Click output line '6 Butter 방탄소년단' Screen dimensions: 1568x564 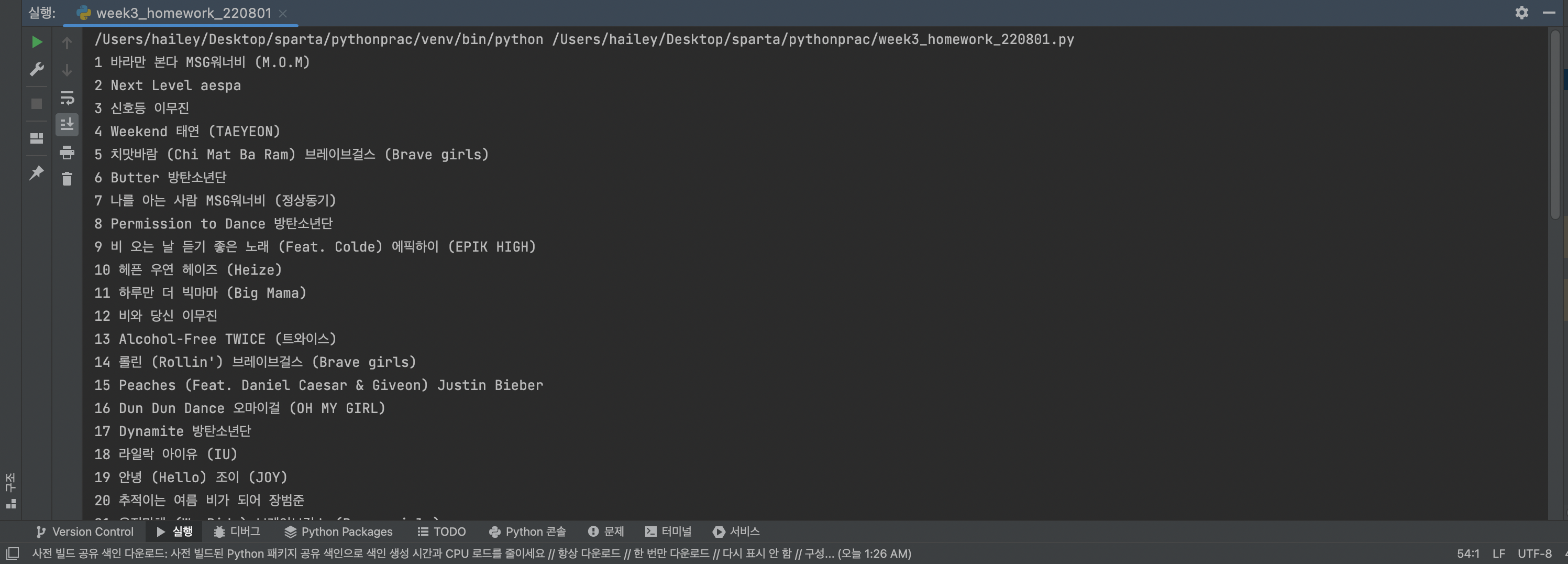[x=160, y=177]
